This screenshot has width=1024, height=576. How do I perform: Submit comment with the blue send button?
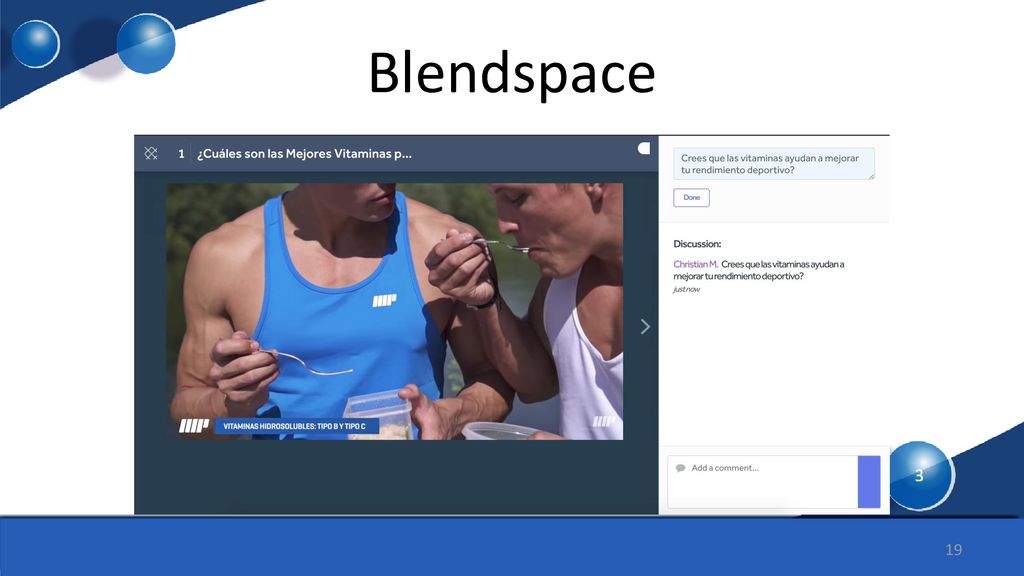point(869,481)
